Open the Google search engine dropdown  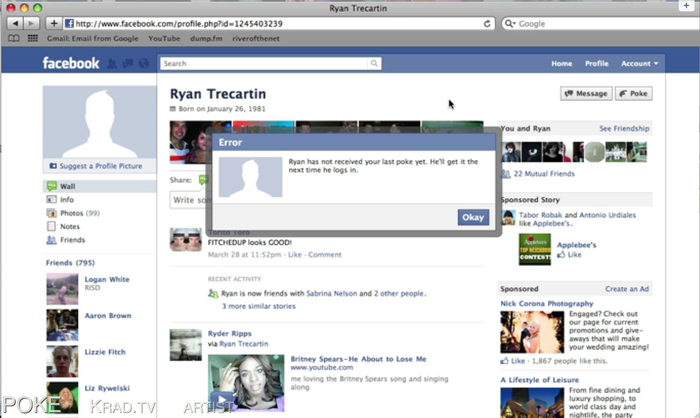[x=509, y=24]
